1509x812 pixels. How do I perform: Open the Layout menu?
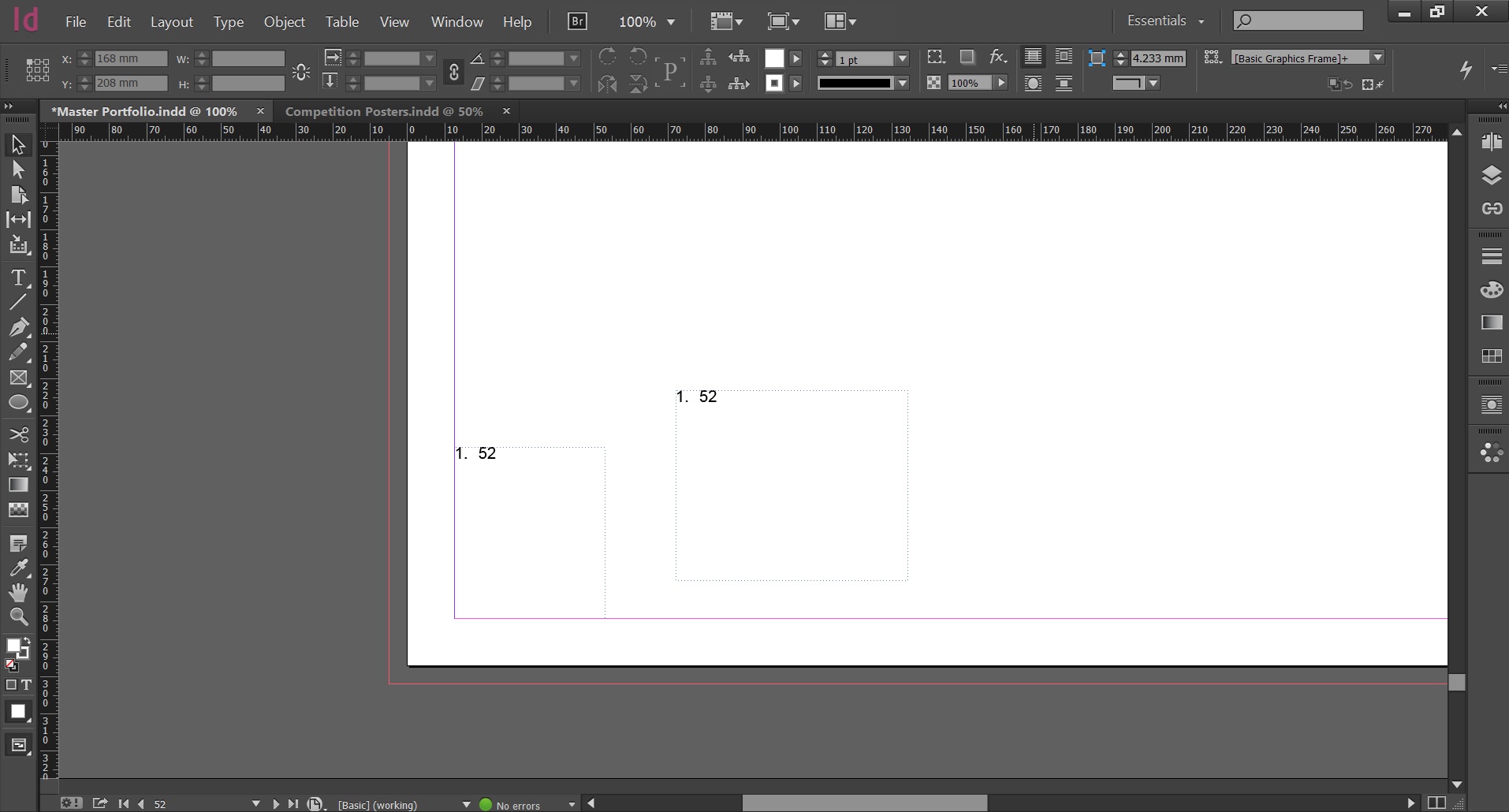point(171,22)
